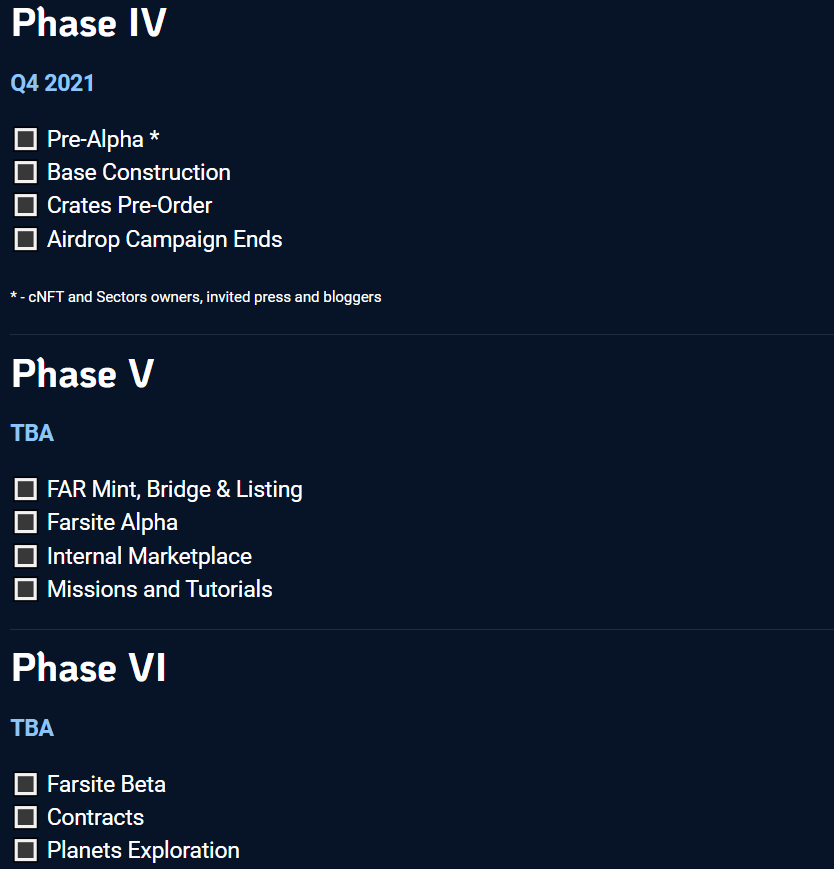Click the Farsite Alpha text label

(112, 523)
